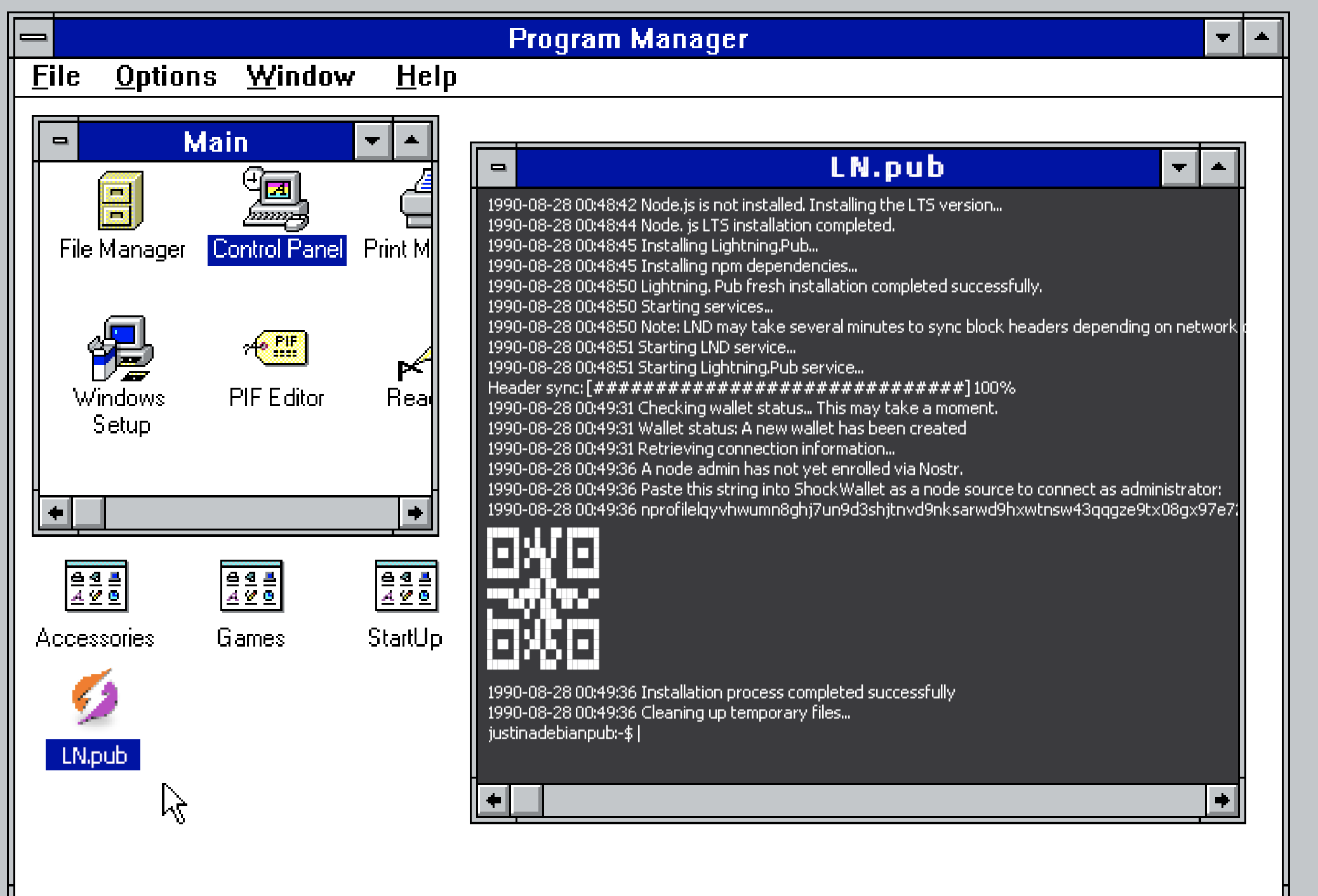The image size is (1318, 896).
Task: Click the LN.pub scrollbar right arrow
Action: [x=1221, y=800]
